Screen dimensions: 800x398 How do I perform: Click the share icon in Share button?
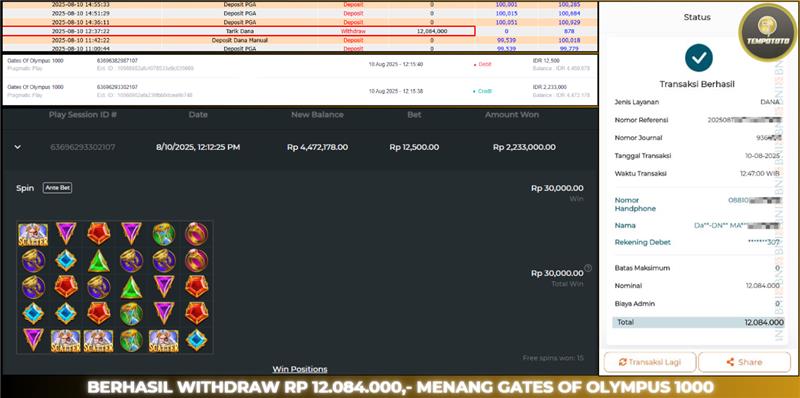pos(730,362)
